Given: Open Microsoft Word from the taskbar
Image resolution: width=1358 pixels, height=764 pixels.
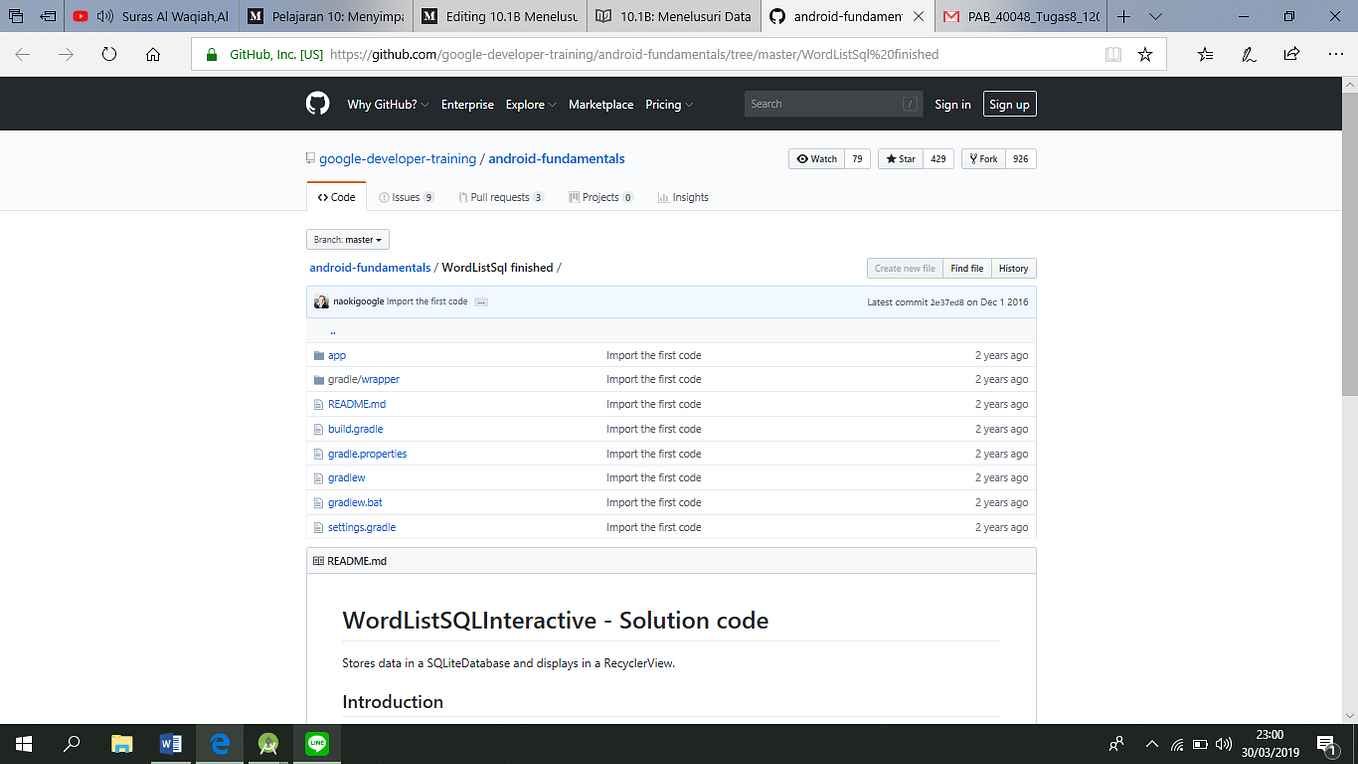Looking at the screenshot, I should [170, 743].
